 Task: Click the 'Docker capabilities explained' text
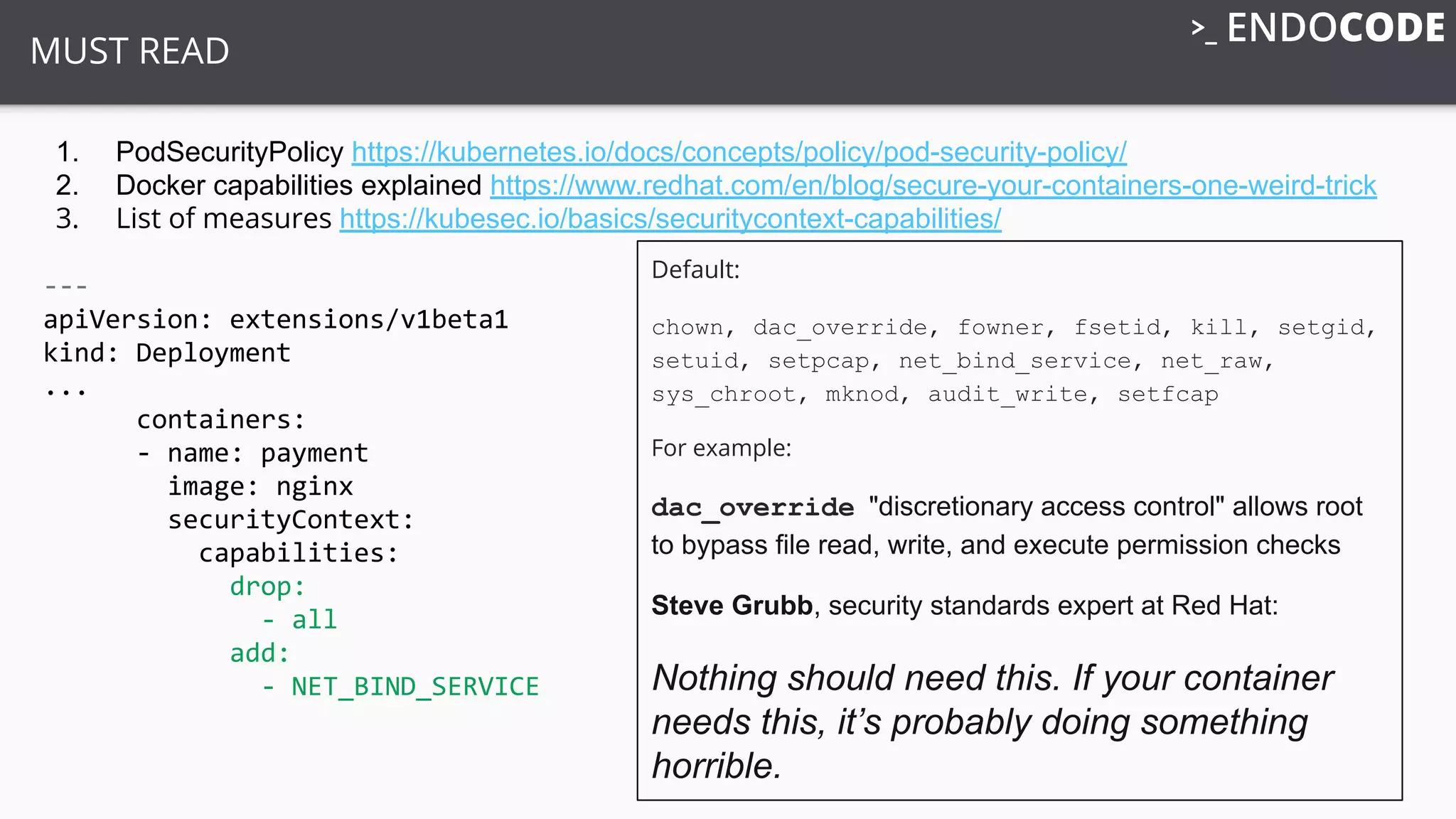(x=299, y=186)
